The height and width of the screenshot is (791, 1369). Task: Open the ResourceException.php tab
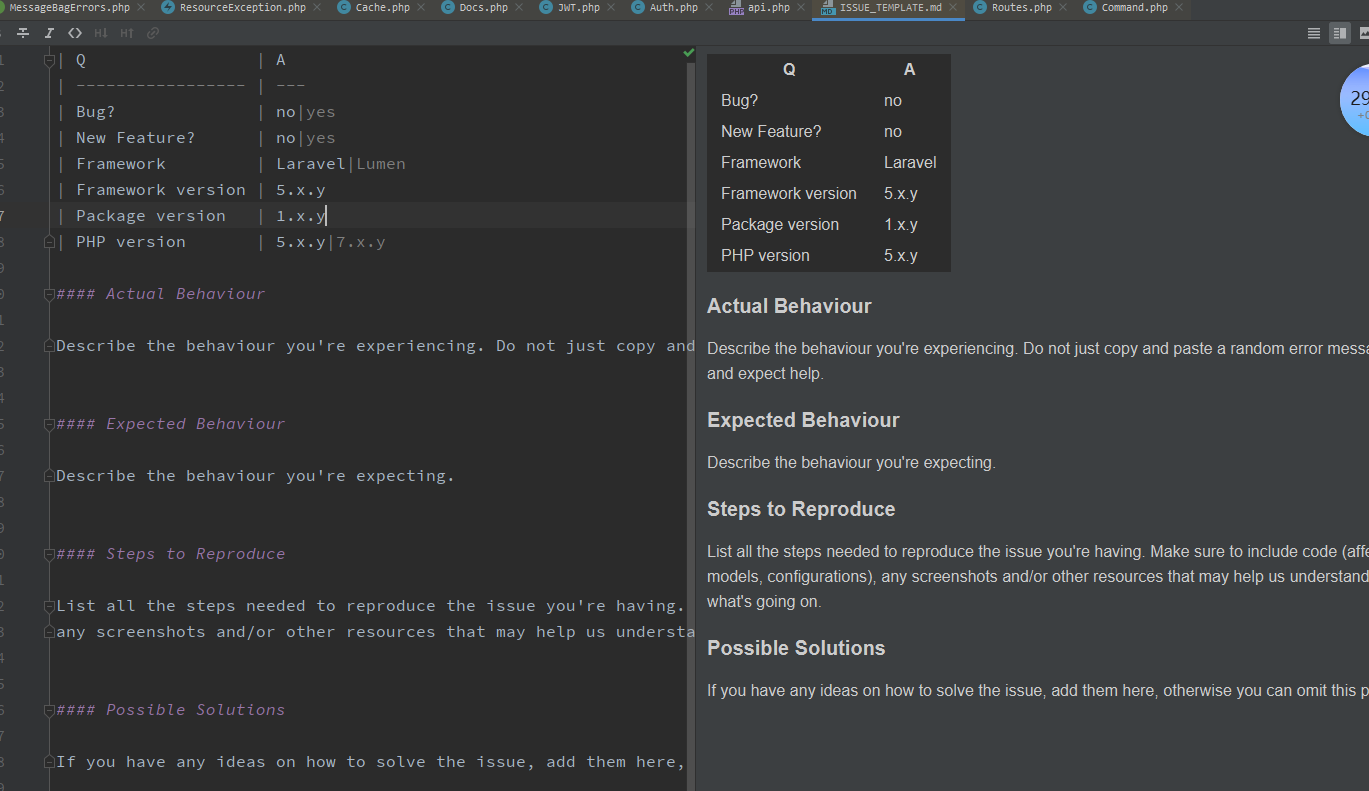242,8
